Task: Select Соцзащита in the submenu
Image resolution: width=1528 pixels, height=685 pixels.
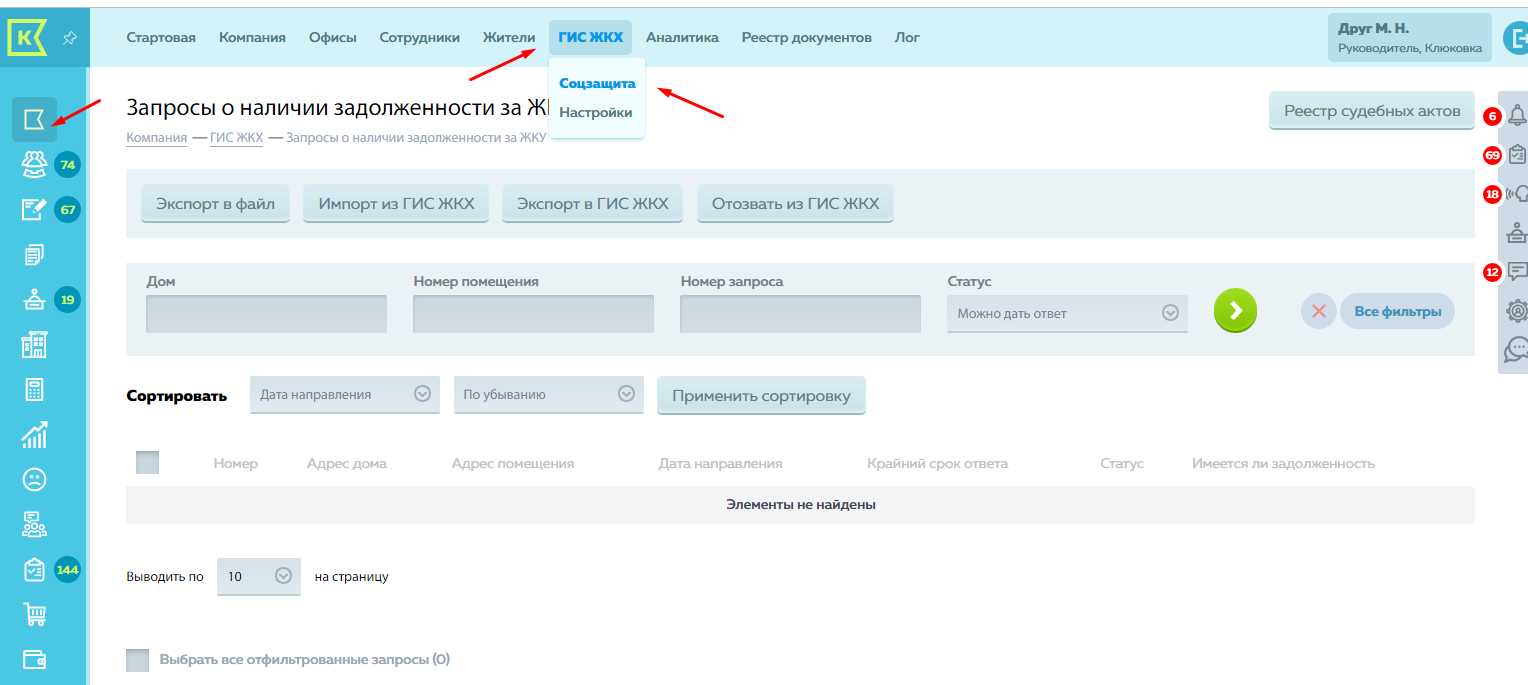Action: [597, 83]
